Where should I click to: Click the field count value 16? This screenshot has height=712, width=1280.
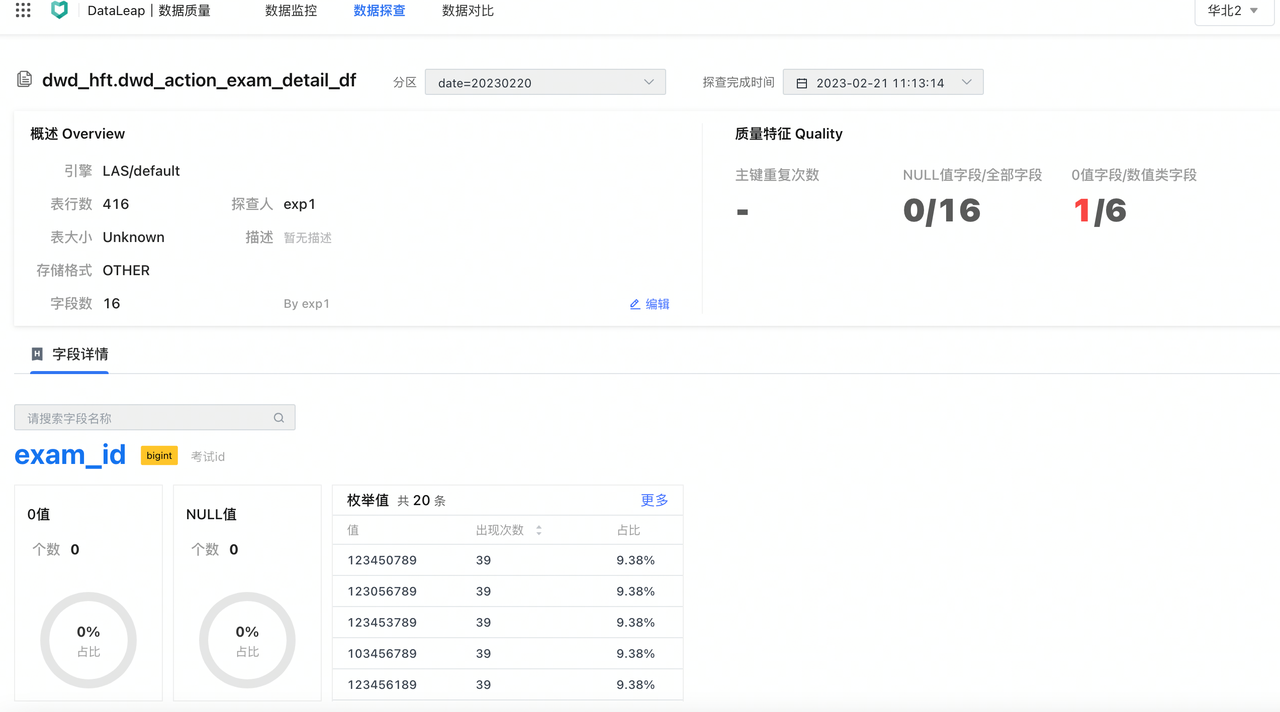pyautogui.click(x=112, y=304)
